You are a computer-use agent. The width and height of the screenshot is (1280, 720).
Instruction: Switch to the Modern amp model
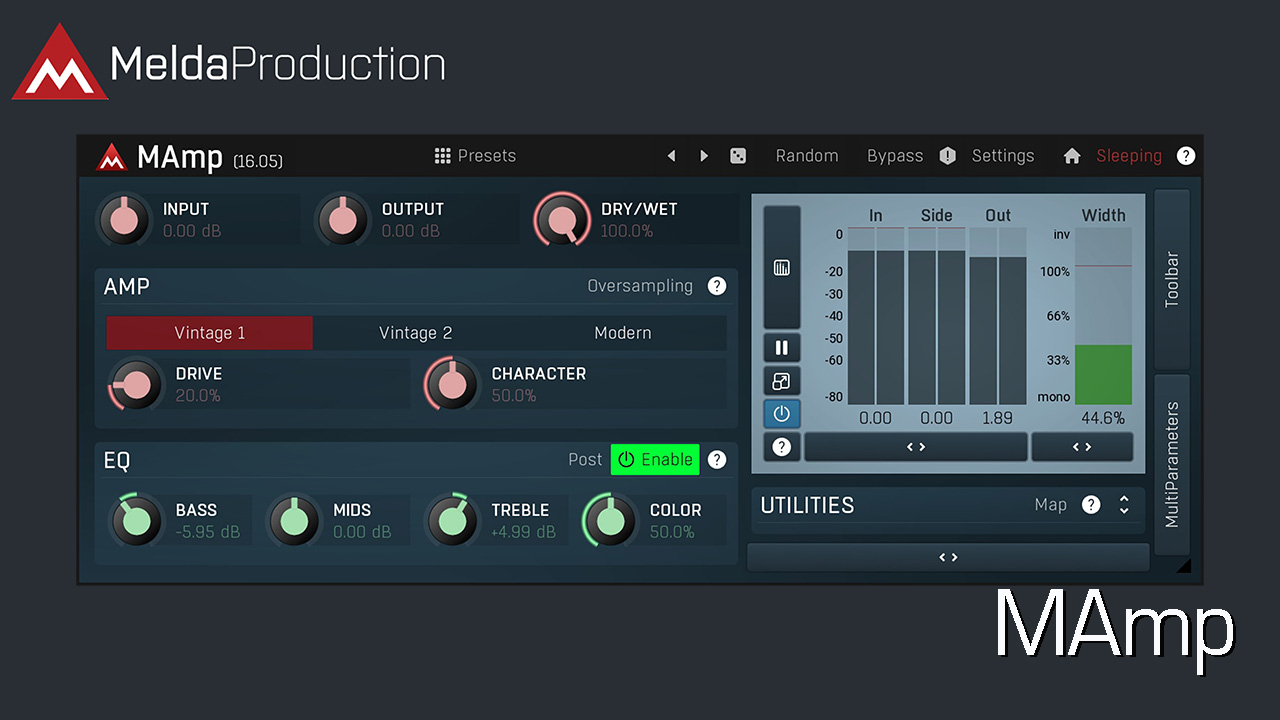point(622,333)
